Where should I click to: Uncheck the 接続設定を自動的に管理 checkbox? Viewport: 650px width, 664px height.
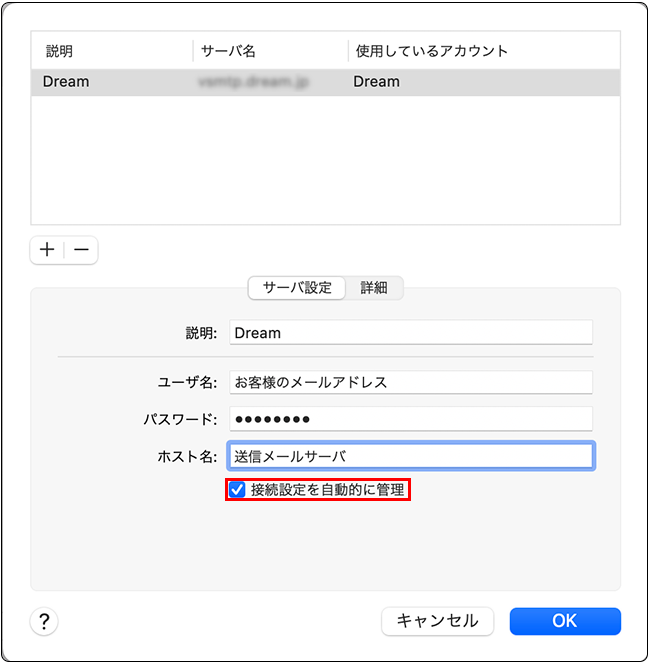click(x=237, y=490)
